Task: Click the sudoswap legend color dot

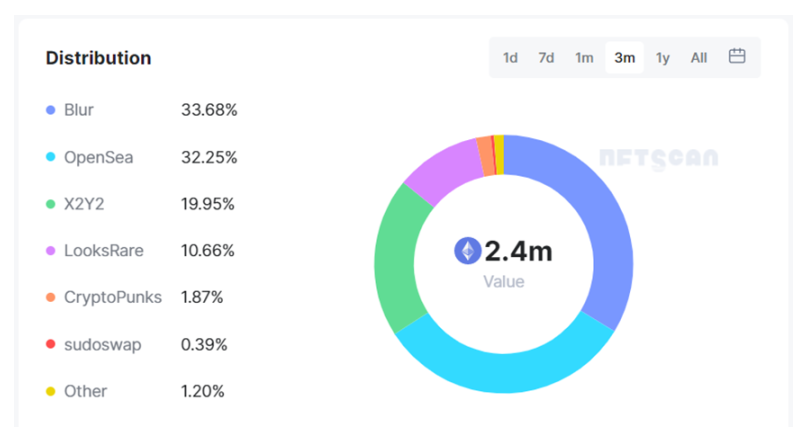Action: tap(50, 344)
